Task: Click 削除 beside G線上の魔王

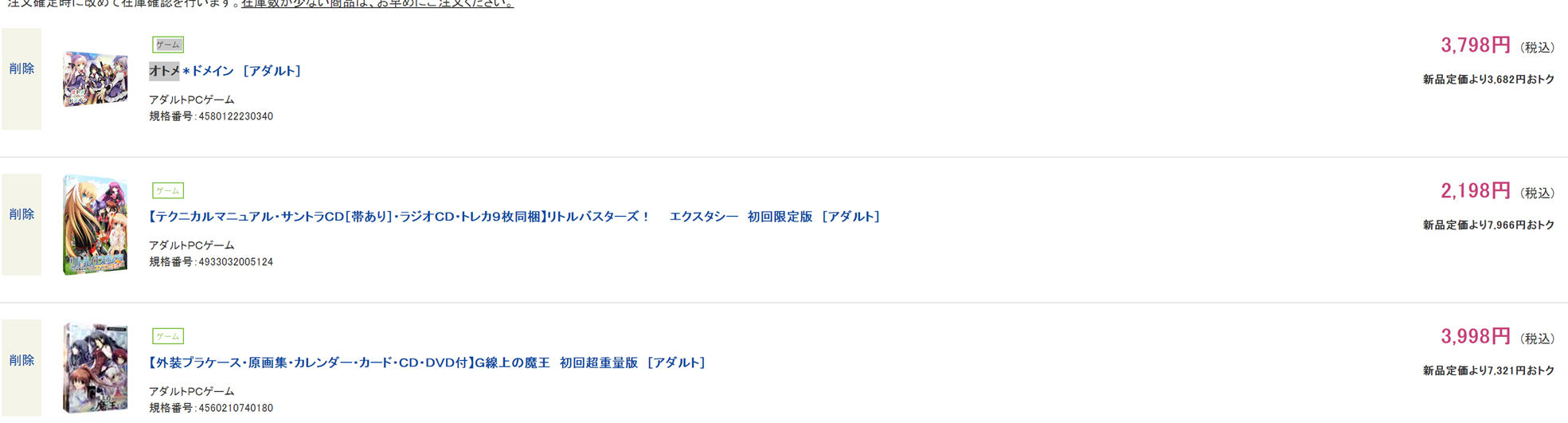Action: 22,361
